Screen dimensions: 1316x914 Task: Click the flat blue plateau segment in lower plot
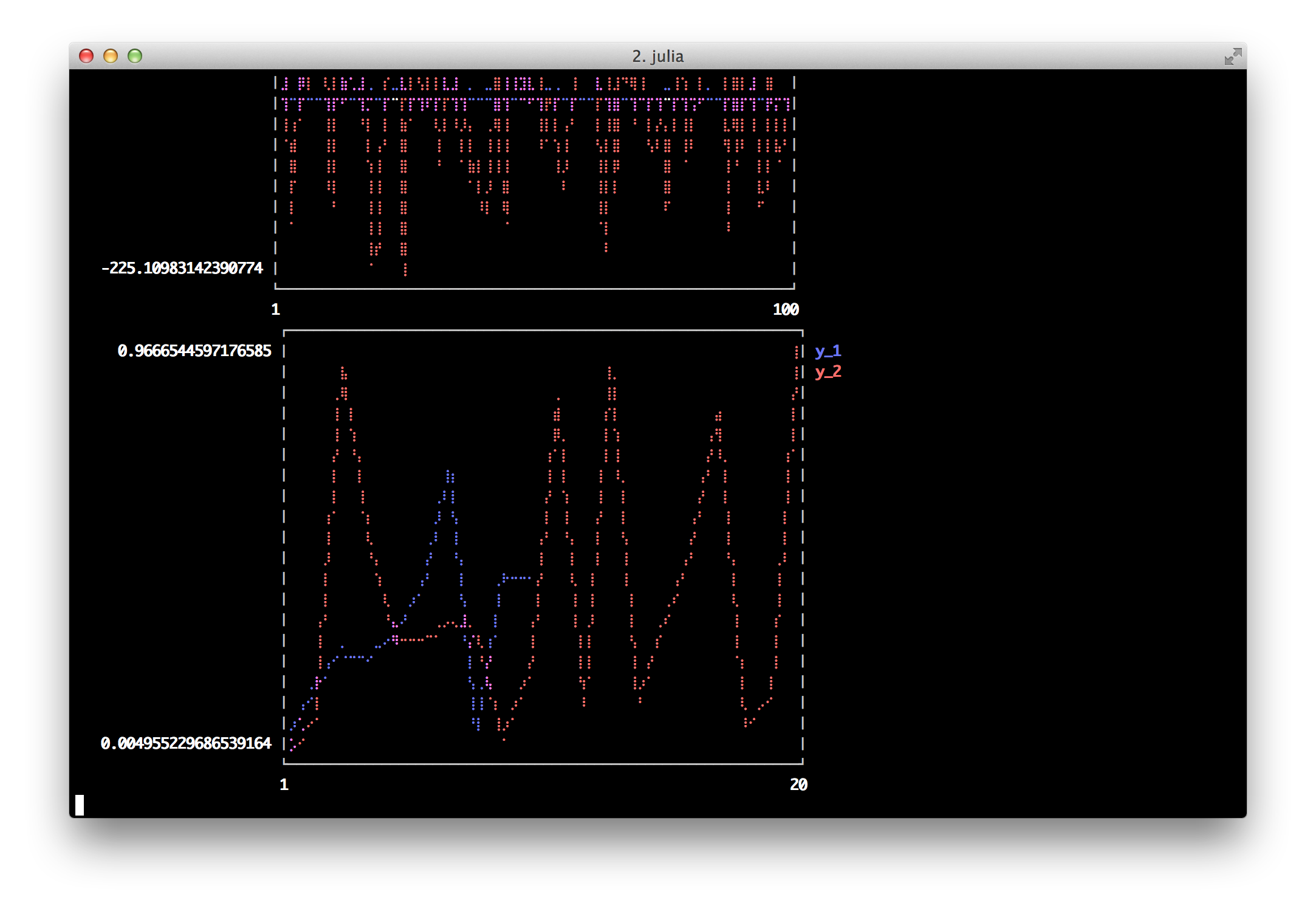pos(518,577)
